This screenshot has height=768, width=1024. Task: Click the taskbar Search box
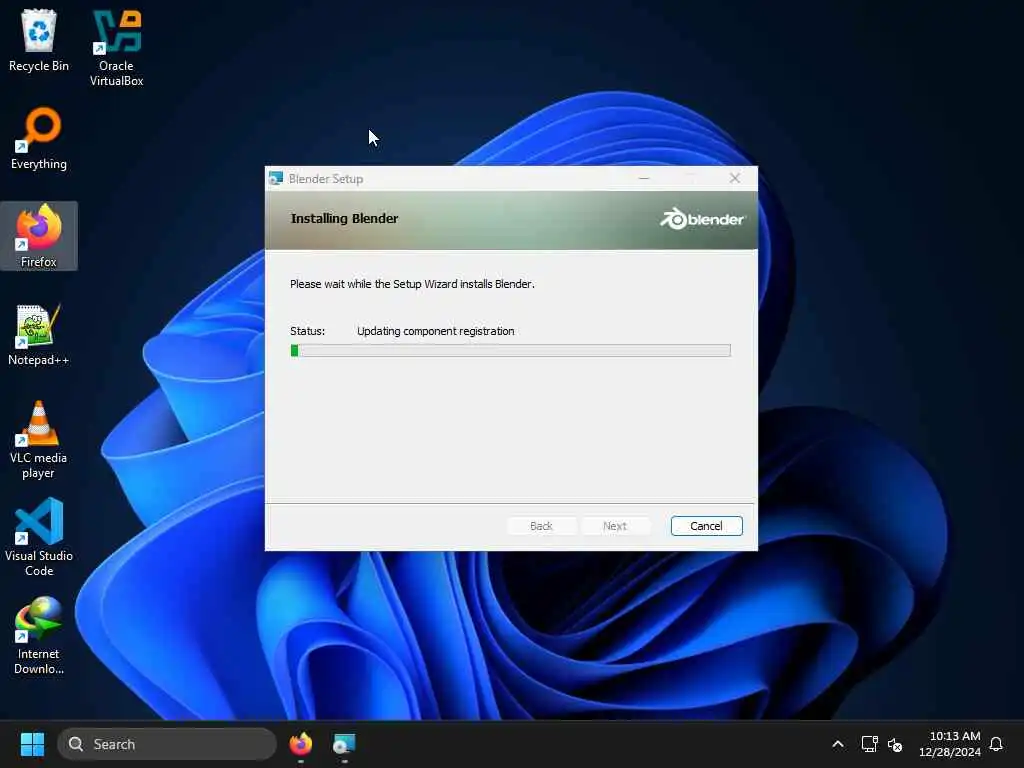167,744
